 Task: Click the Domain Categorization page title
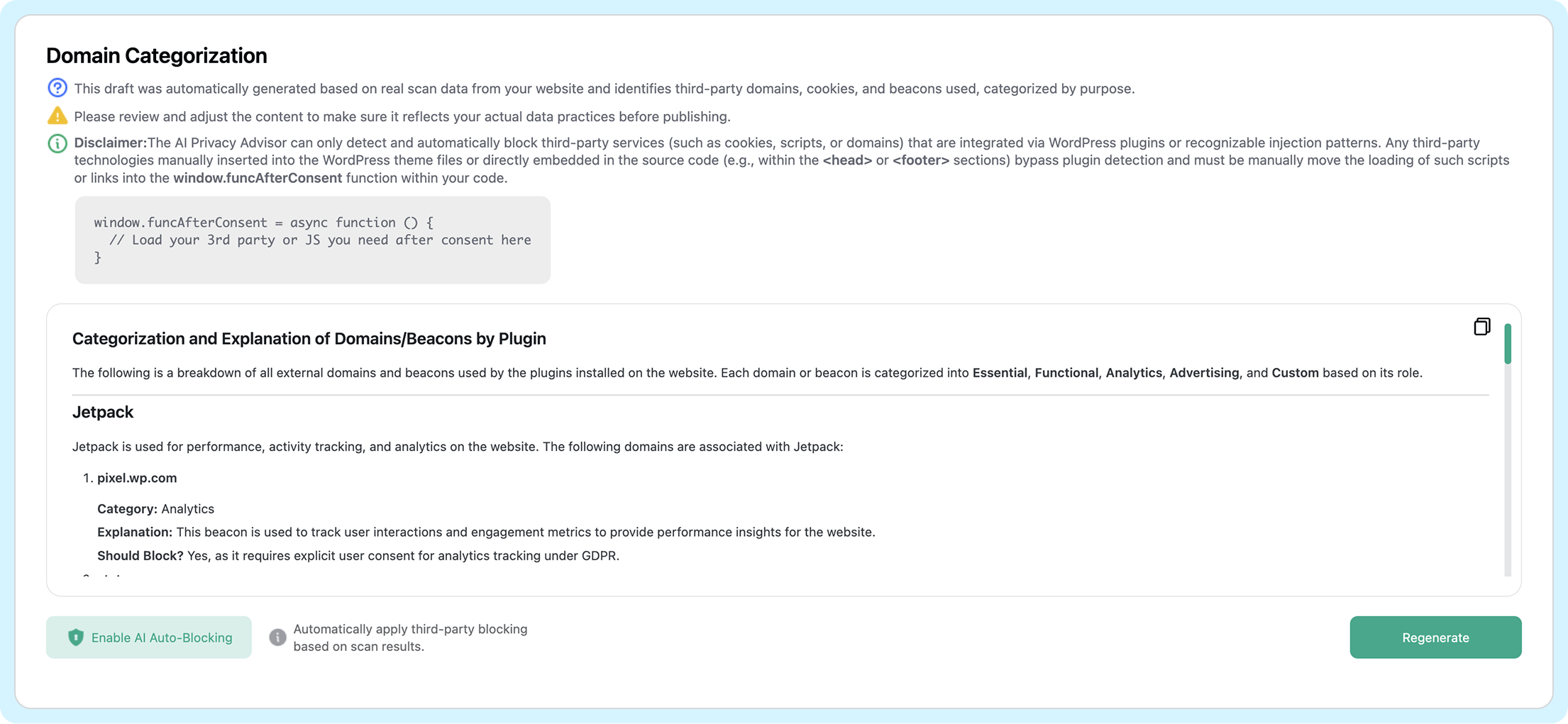click(x=157, y=55)
